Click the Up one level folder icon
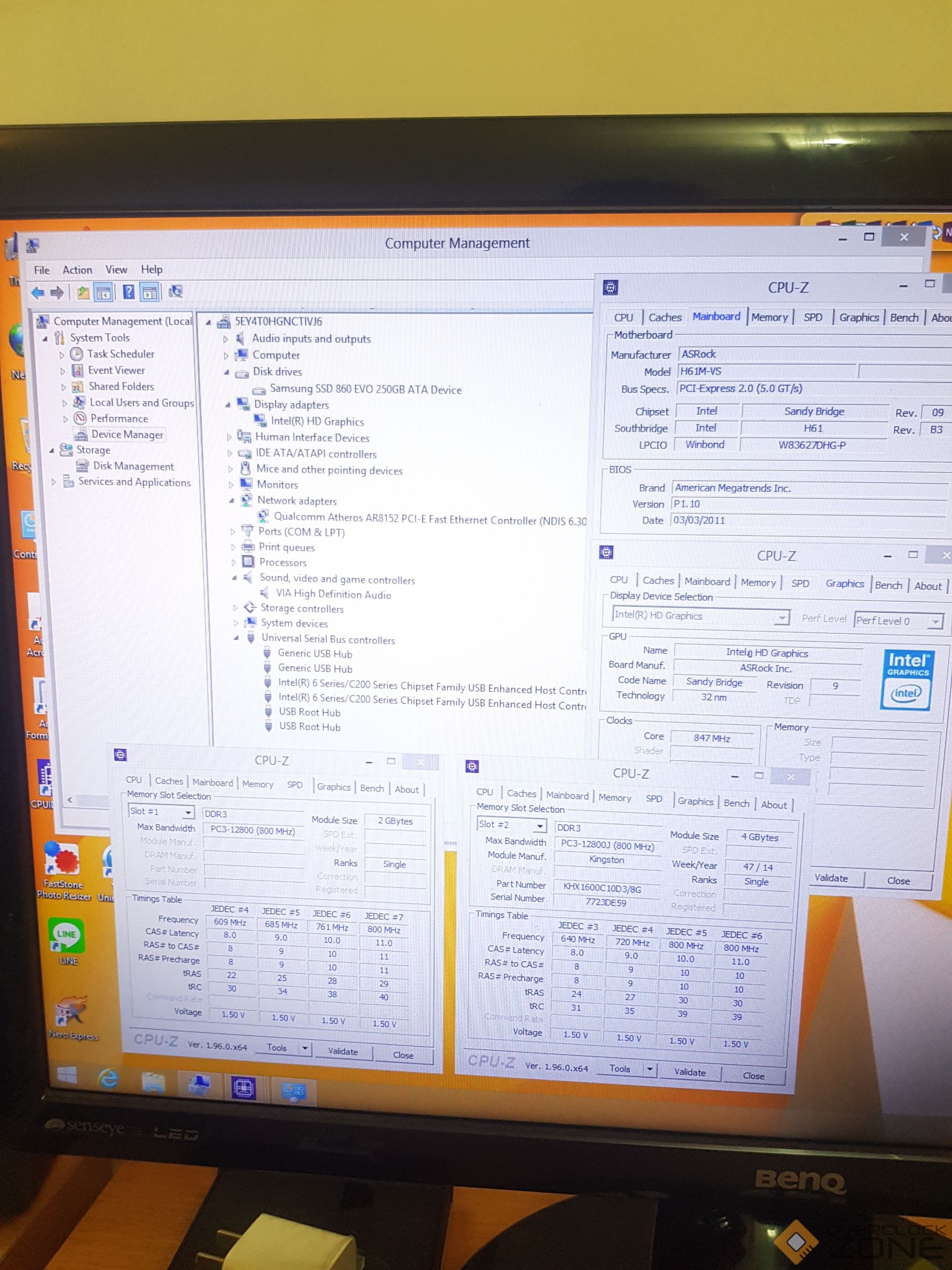The image size is (952, 1270). (83, 293)
